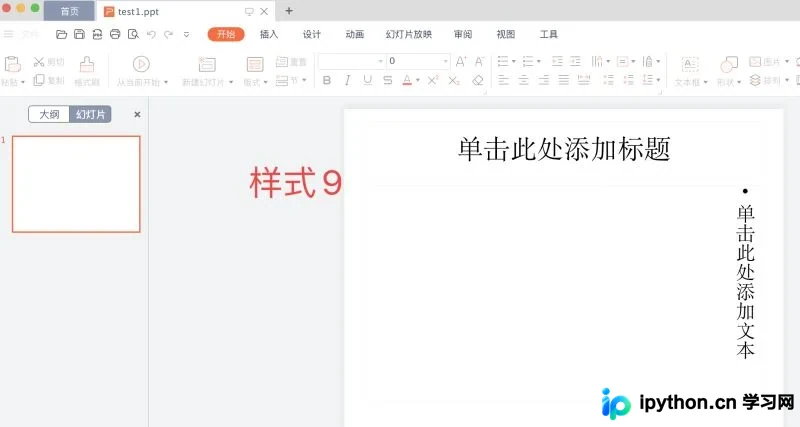
Task: Click the Copy icon
Action: [39, 80]
